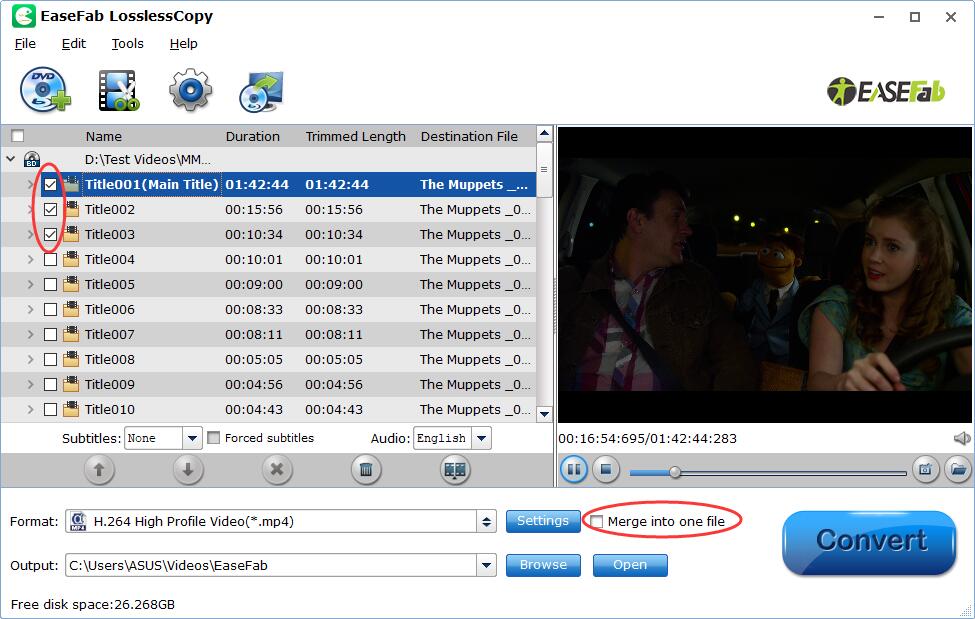Image resolution: width=975 pixels, height=619 pixels.
Task: Expand the Title005 row
Action: [30, 284]
